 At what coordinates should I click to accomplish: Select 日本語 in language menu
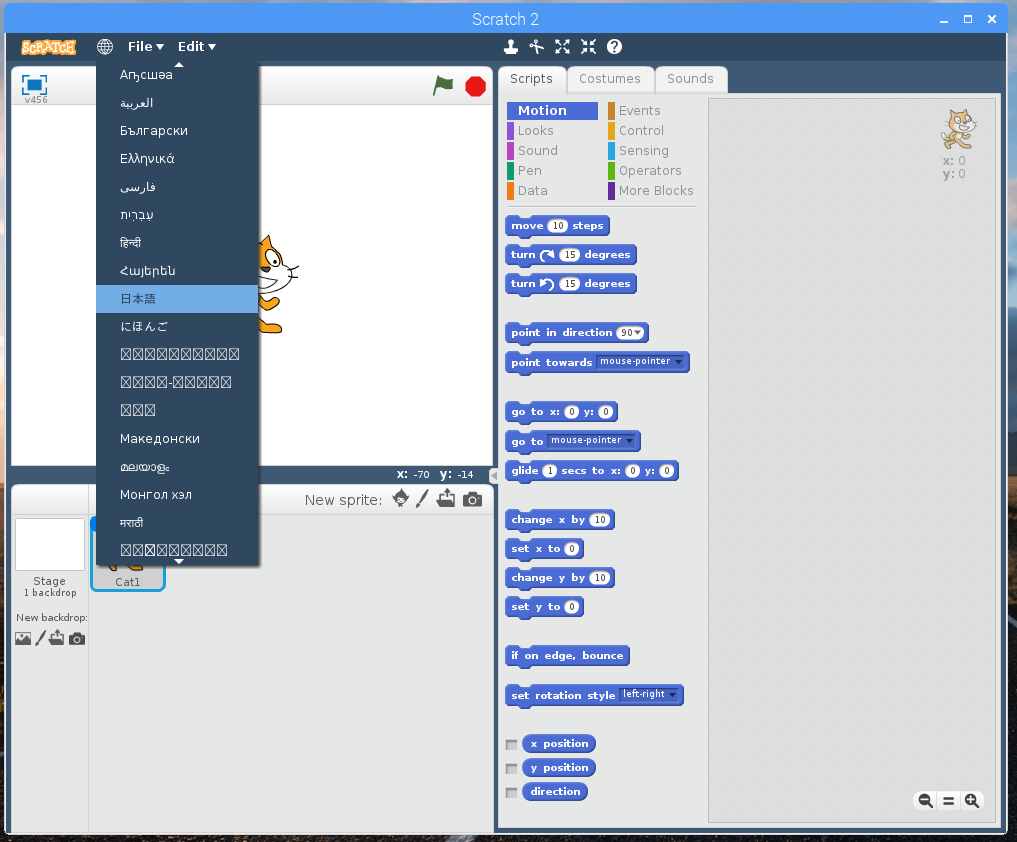coord(177,299)
